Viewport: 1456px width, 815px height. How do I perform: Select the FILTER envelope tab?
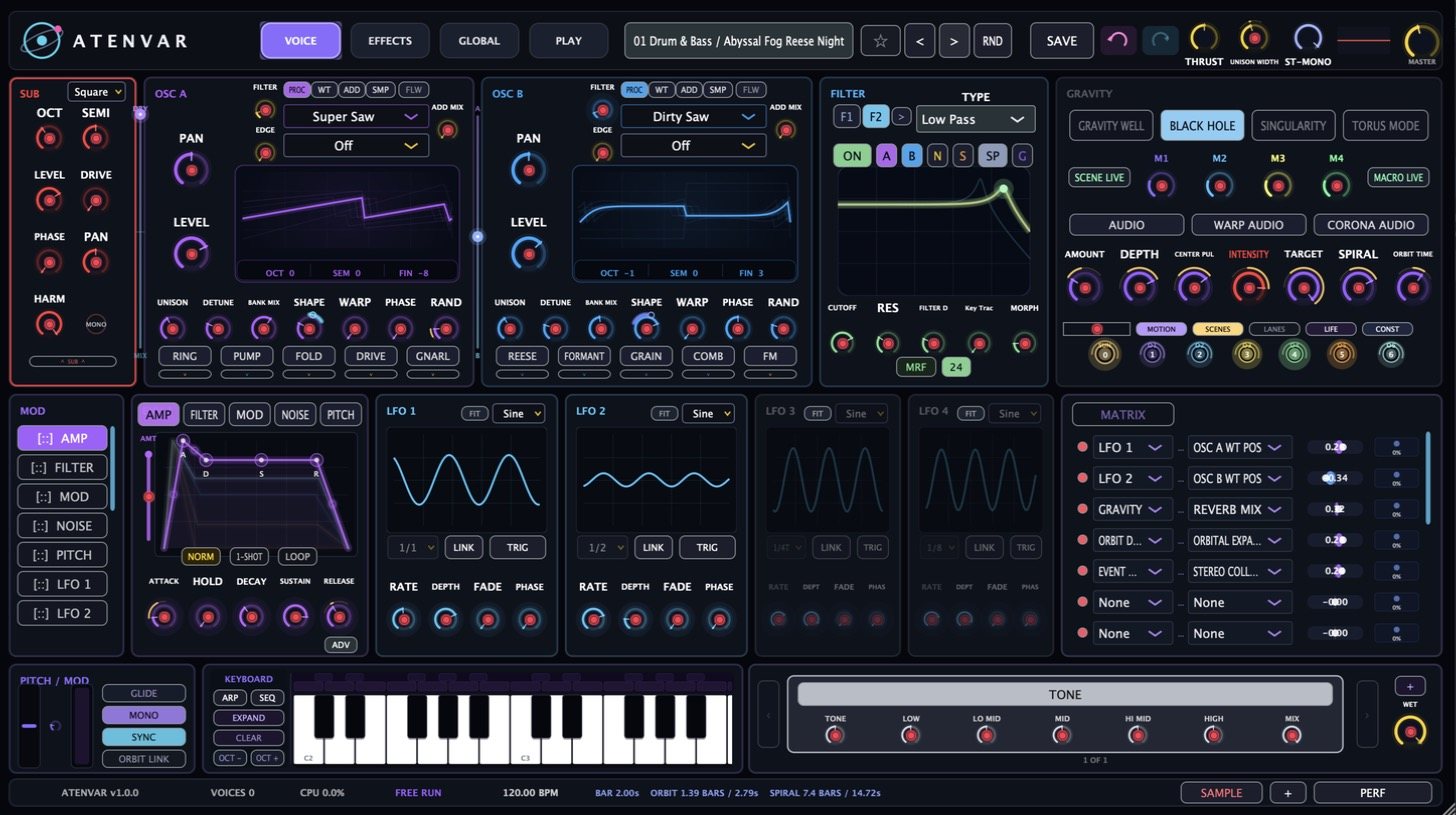point(204,415)
